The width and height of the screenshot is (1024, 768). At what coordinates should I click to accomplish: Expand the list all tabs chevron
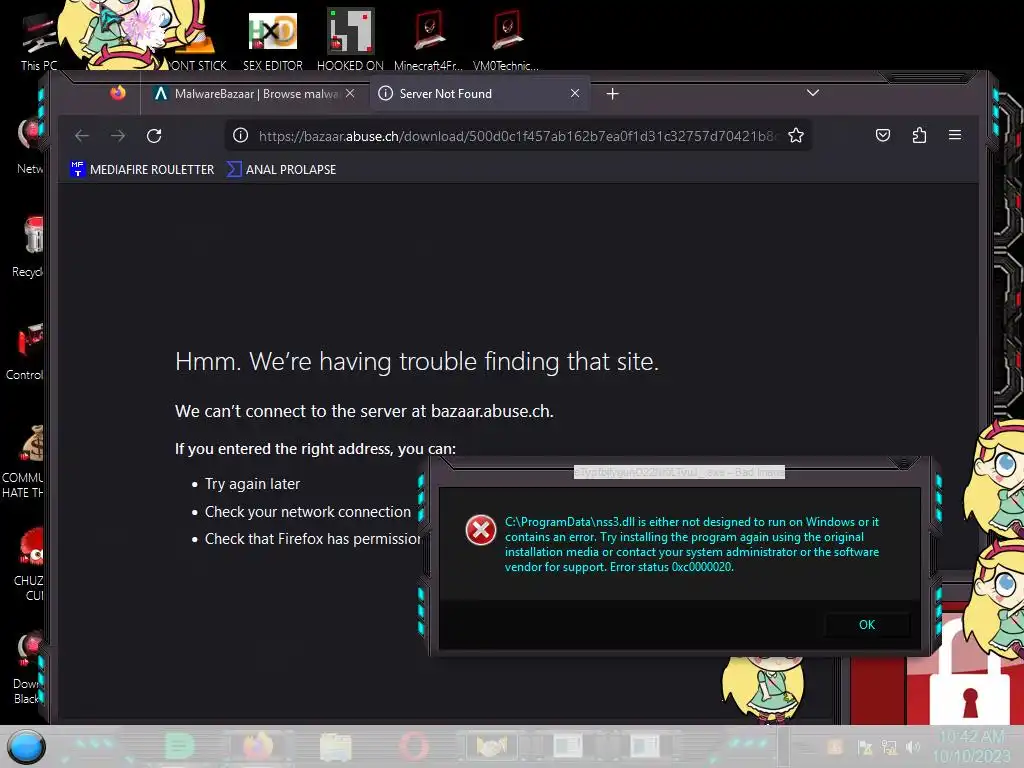pos(812,93)
